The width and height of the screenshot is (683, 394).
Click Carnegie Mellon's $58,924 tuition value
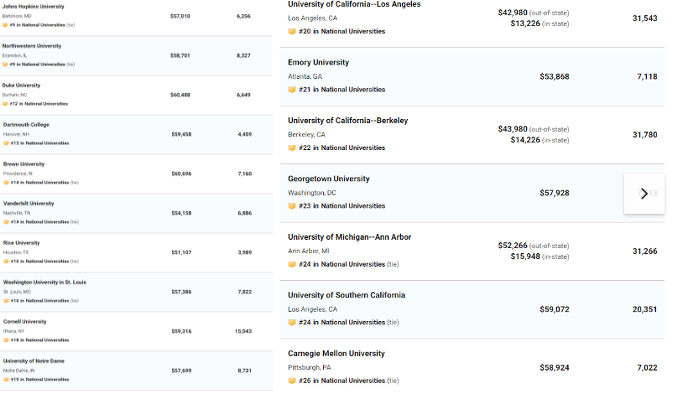555,368
